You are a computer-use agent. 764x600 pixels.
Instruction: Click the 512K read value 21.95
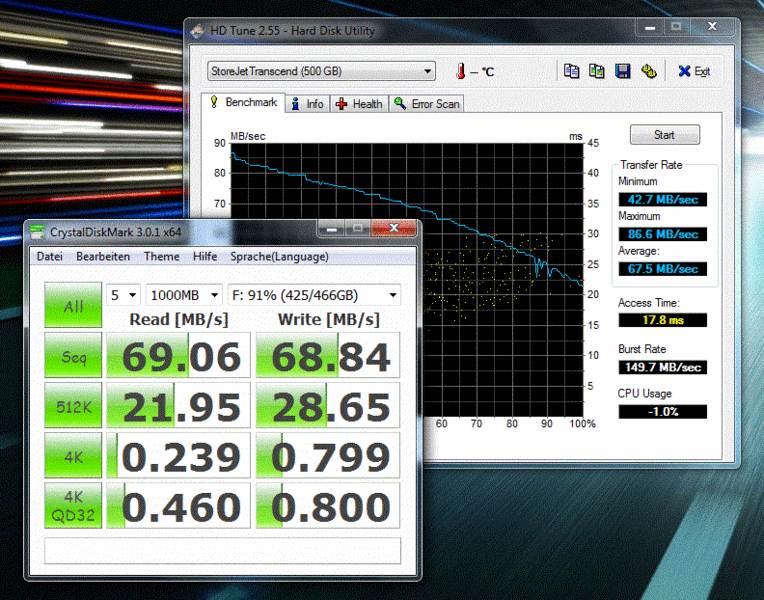178,406
